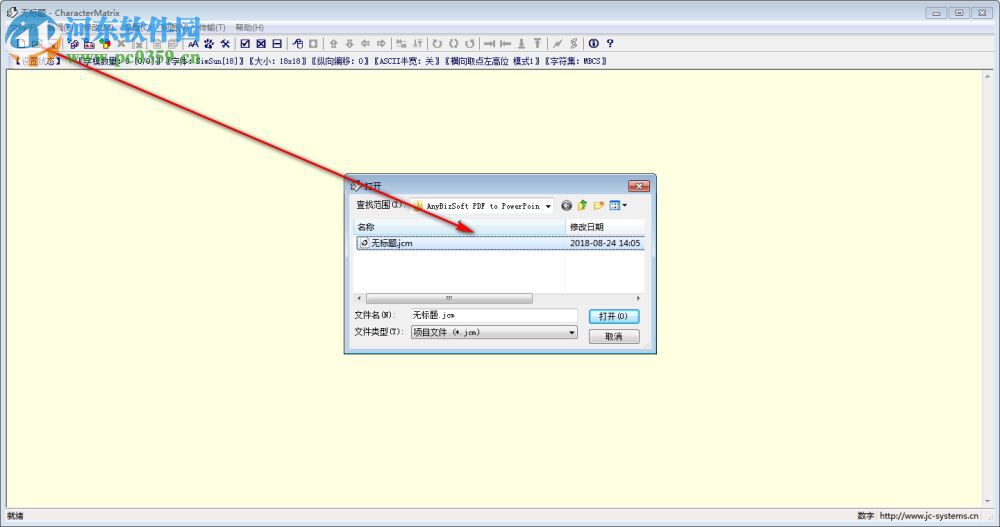Click the 【字符集: MBCS】 info text

pos(576,61)
